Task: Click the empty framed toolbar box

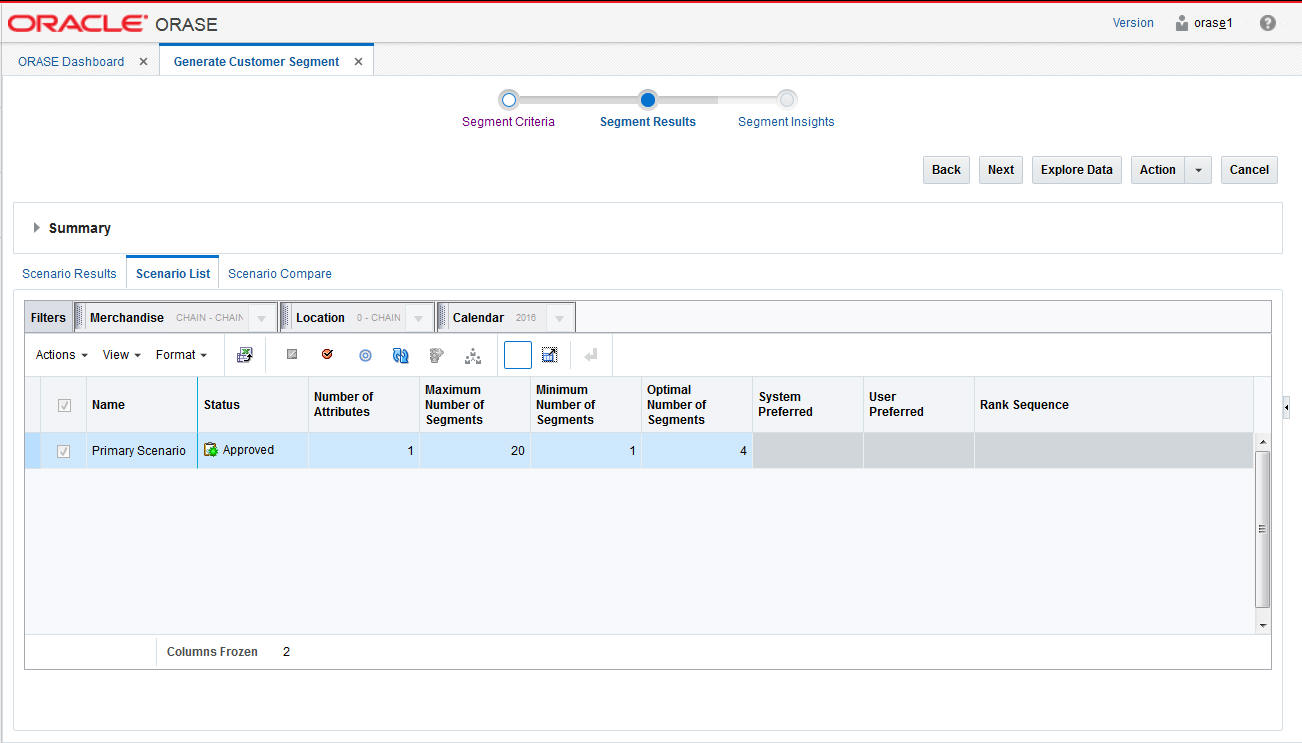Action: (x=518, y=355)
